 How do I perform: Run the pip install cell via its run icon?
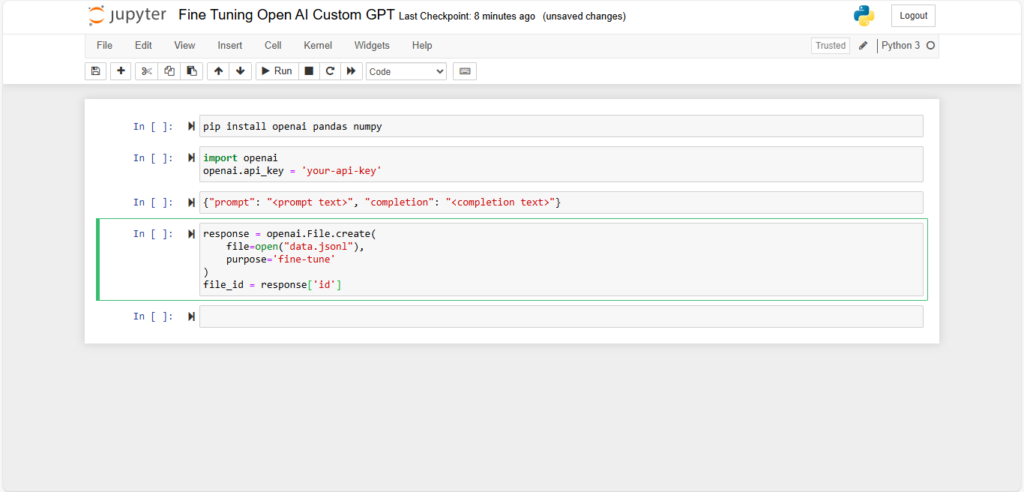point(191,127)
